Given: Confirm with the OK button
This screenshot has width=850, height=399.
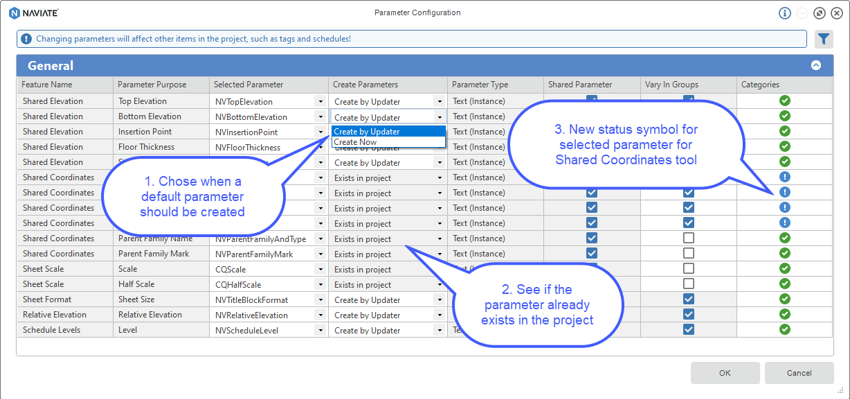Looking at the screenshot, I should coord(725,373).
